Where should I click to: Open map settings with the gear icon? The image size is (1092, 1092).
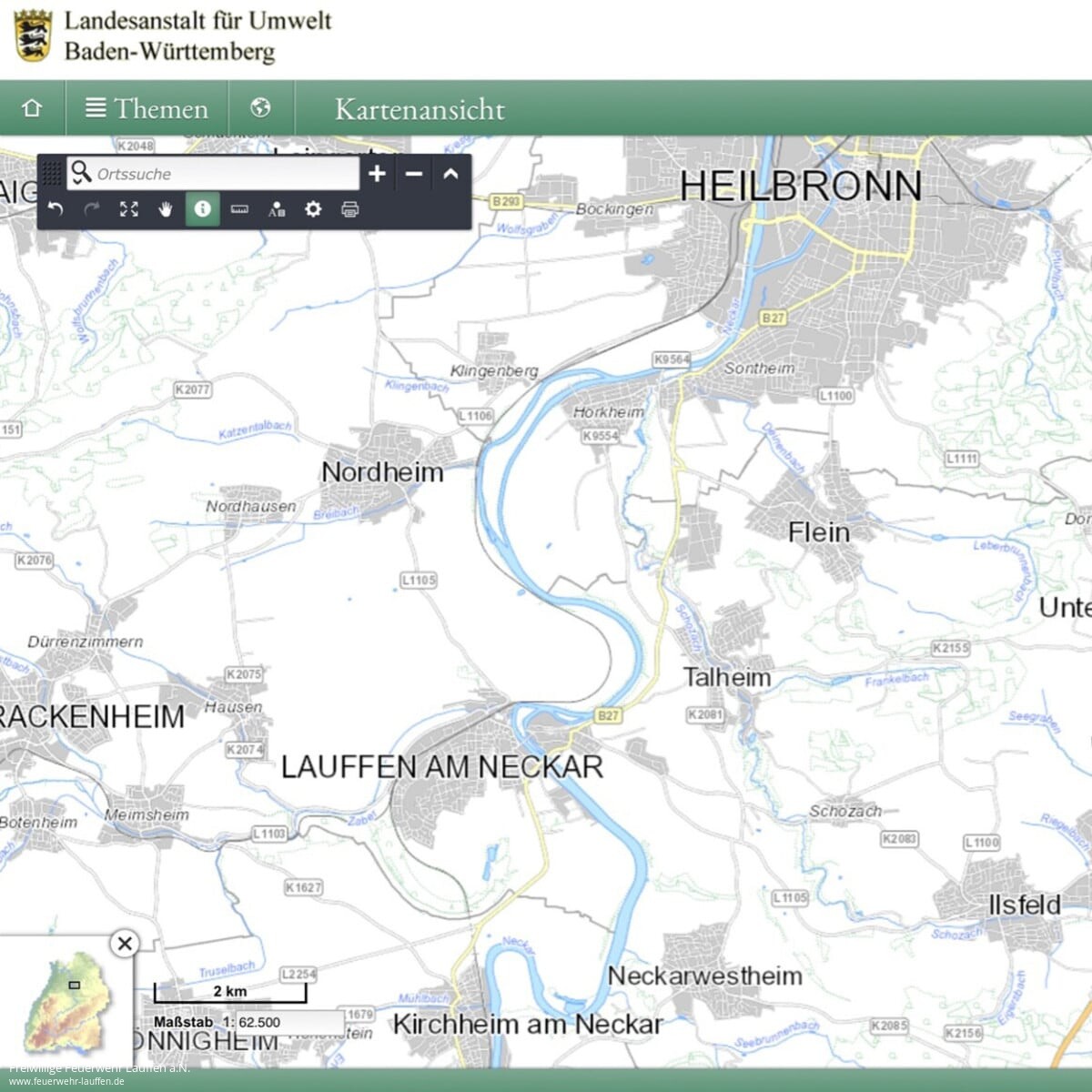(313, 209)
